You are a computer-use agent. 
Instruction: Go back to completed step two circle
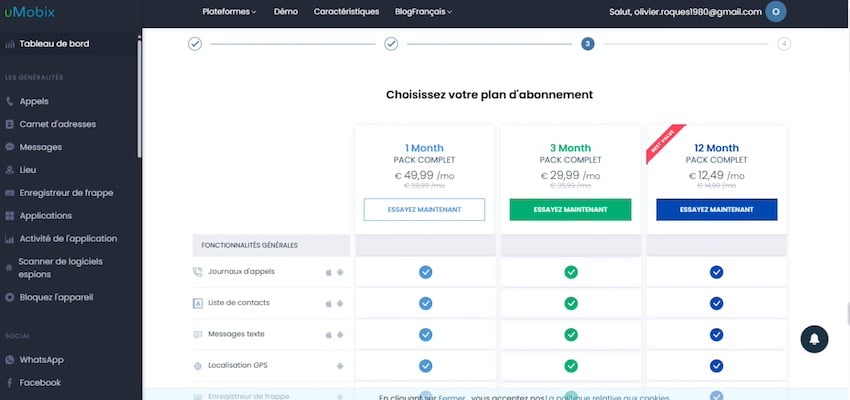(391, 44)
